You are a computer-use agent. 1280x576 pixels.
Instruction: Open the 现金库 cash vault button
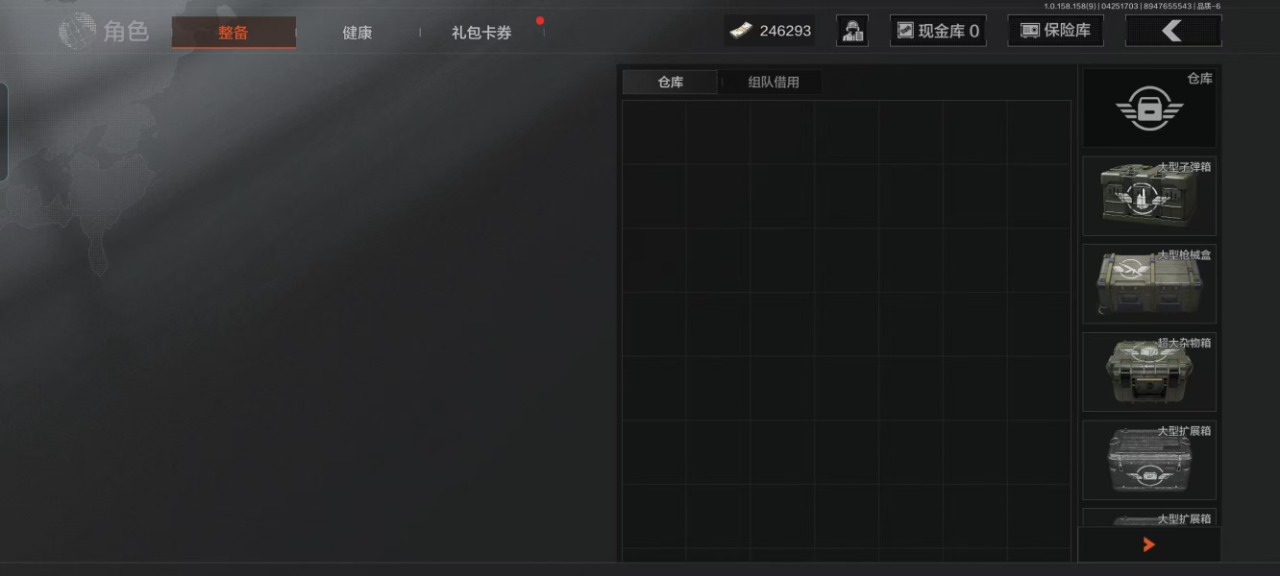click(x=938, y=31)
